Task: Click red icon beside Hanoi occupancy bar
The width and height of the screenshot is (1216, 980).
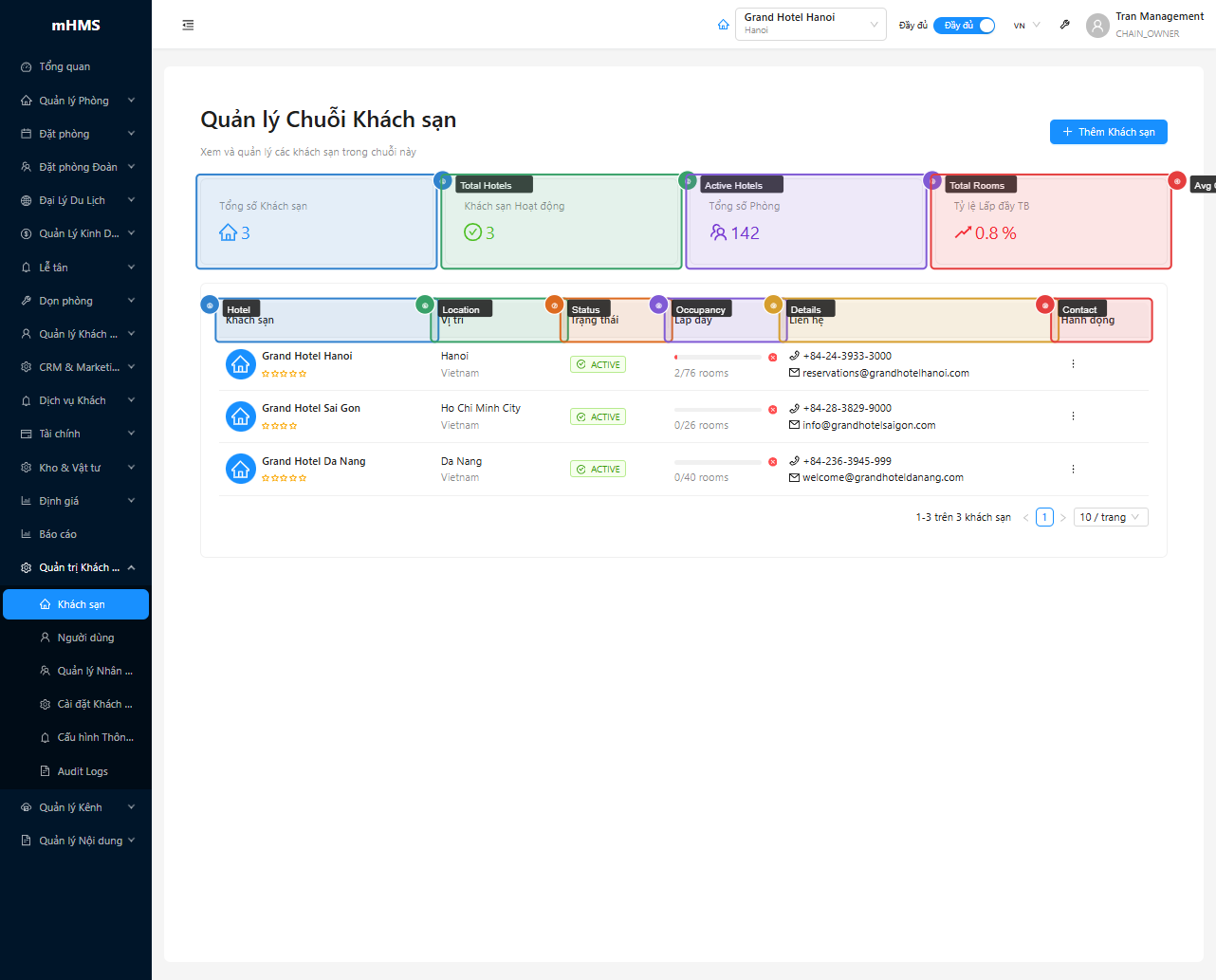Action: pyautogui.click(x=772, y=358)
